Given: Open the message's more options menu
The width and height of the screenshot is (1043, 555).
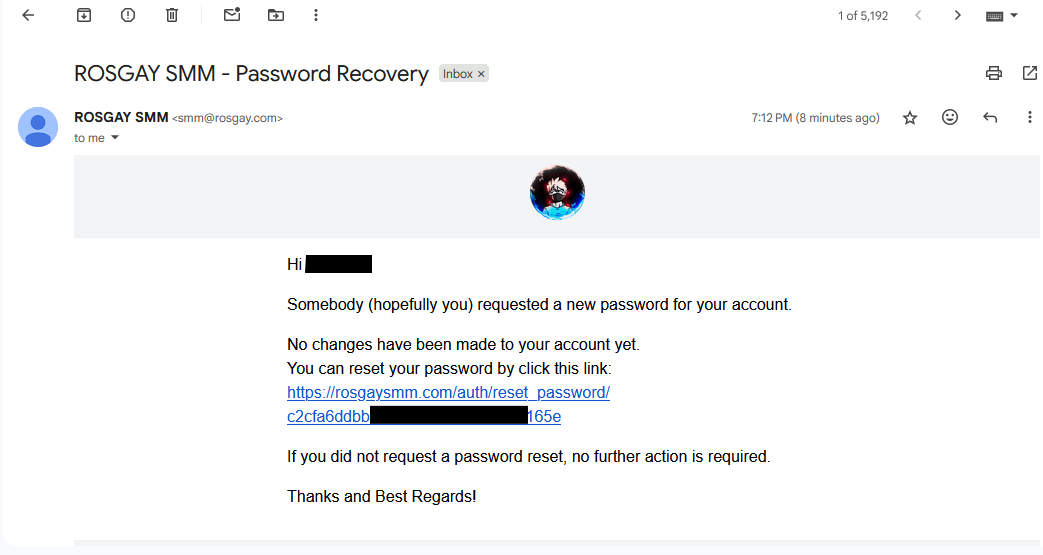Looking at the screenshot, I should tap(1029, 118).
